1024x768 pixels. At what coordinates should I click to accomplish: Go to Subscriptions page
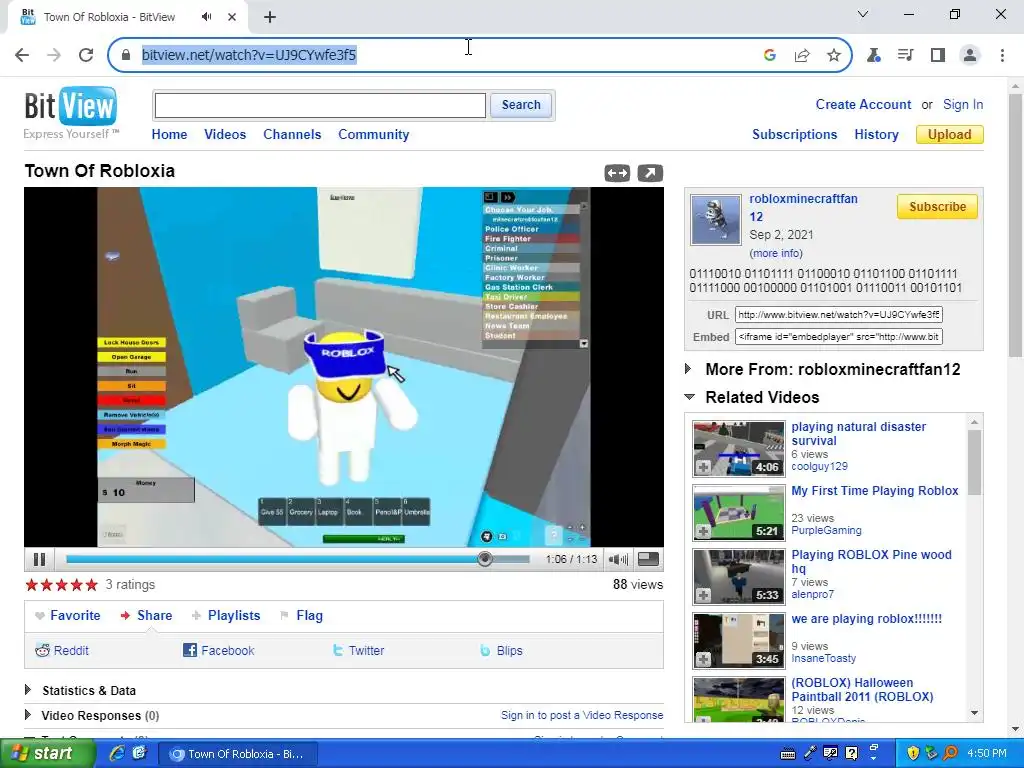pyautogui.click(x=794, y=135)
